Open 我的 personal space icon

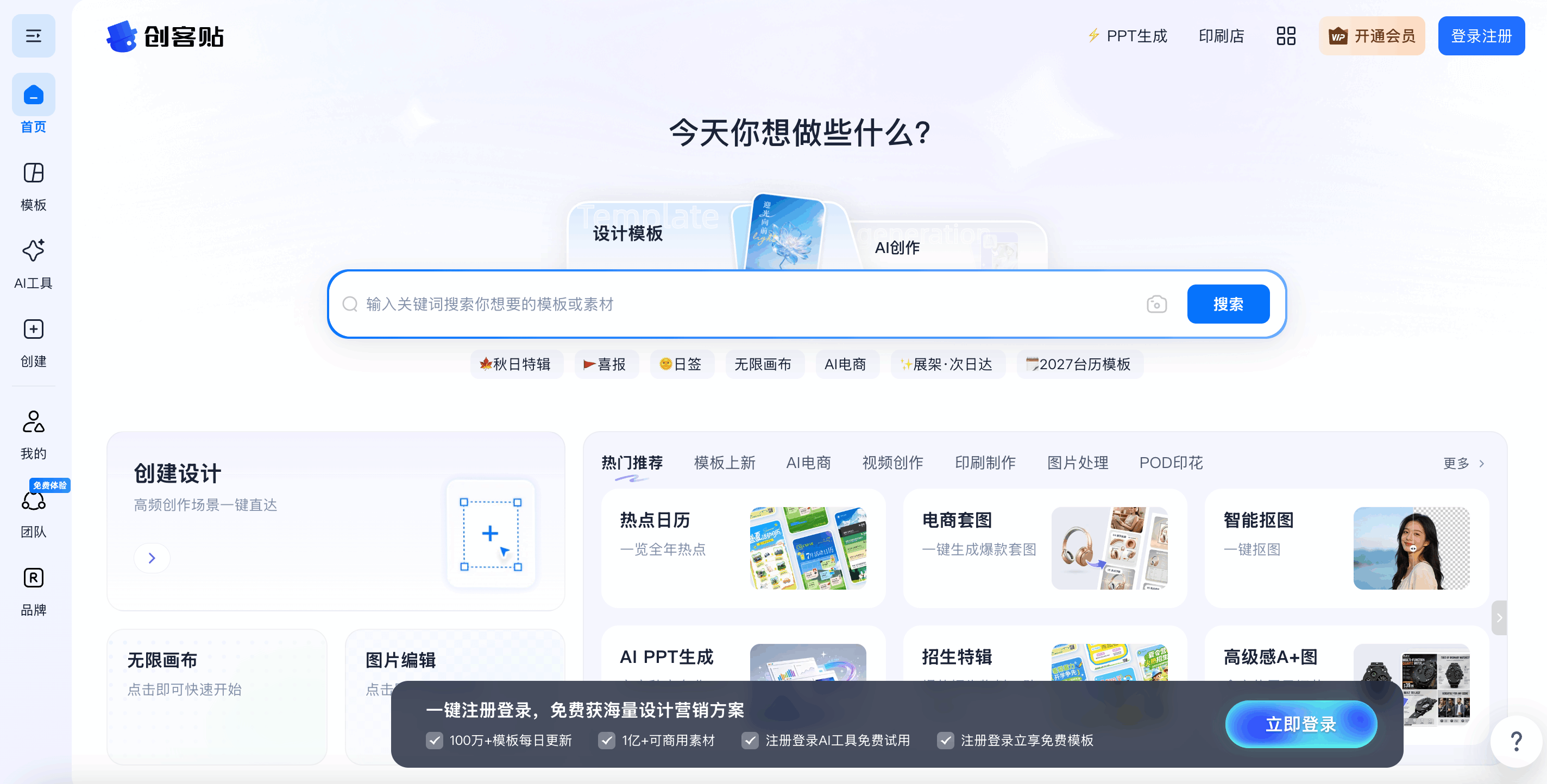point(34,421)
